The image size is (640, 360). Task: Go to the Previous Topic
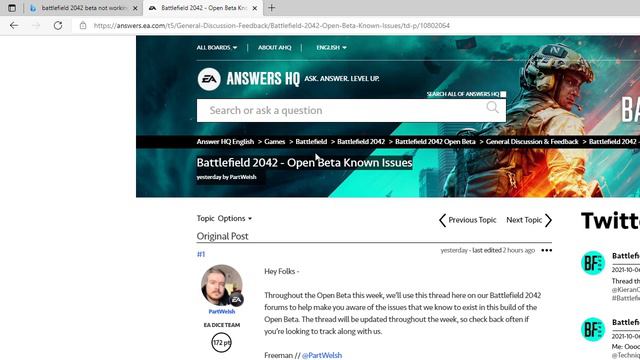[467, 220]
